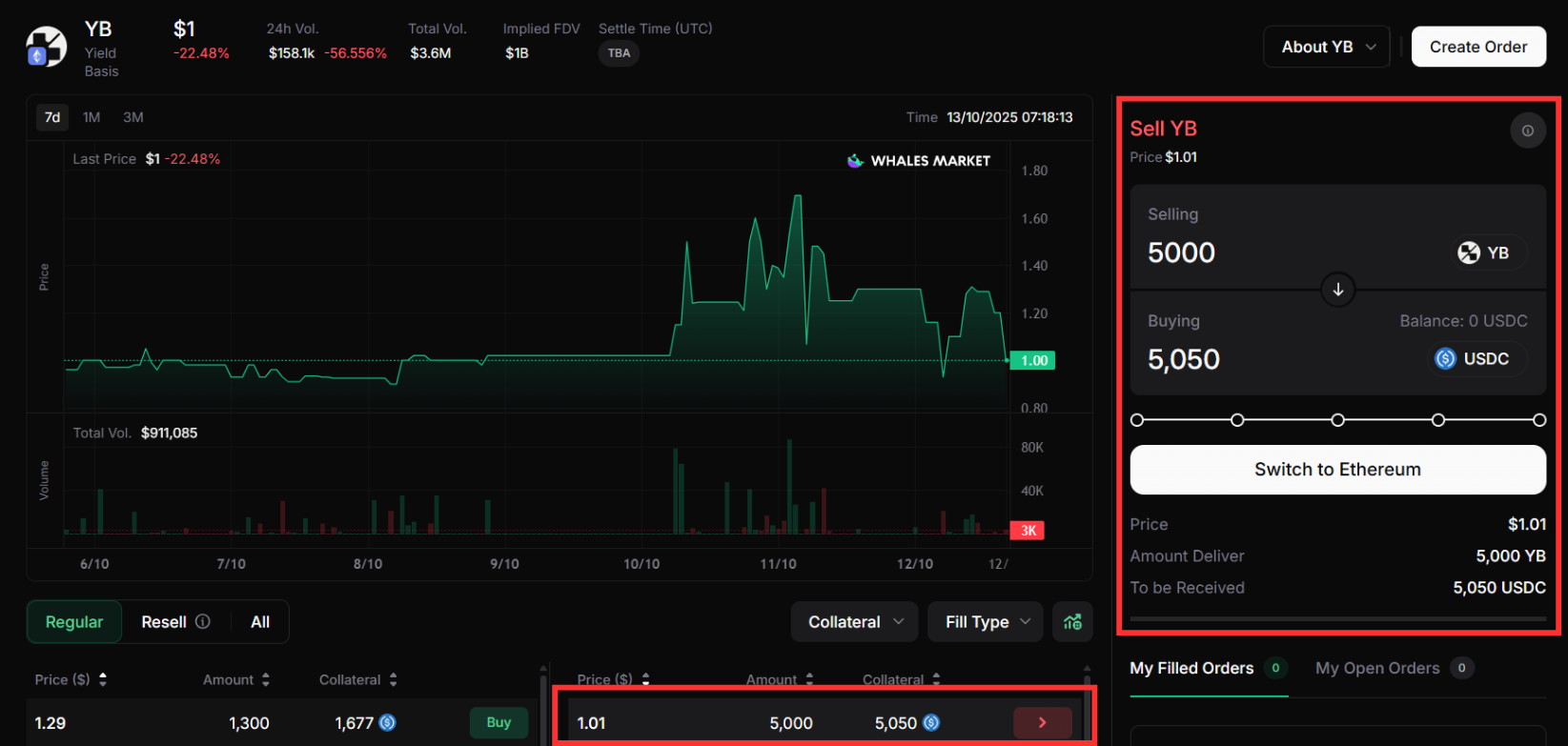
Task: Click the Create Order button
Action: point(1477,47)
